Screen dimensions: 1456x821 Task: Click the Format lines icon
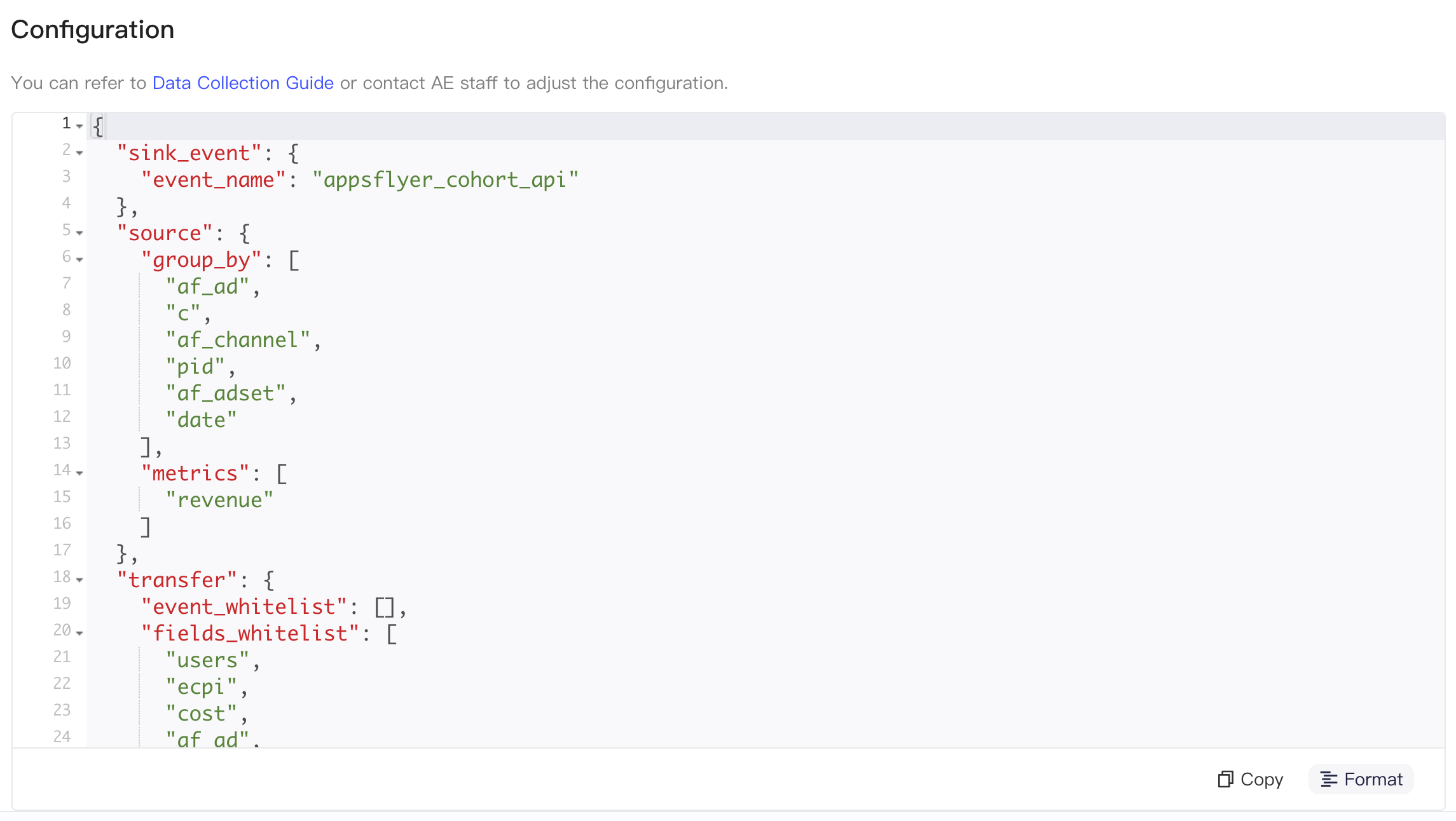pyautogui.click(x=1328, y=779)
